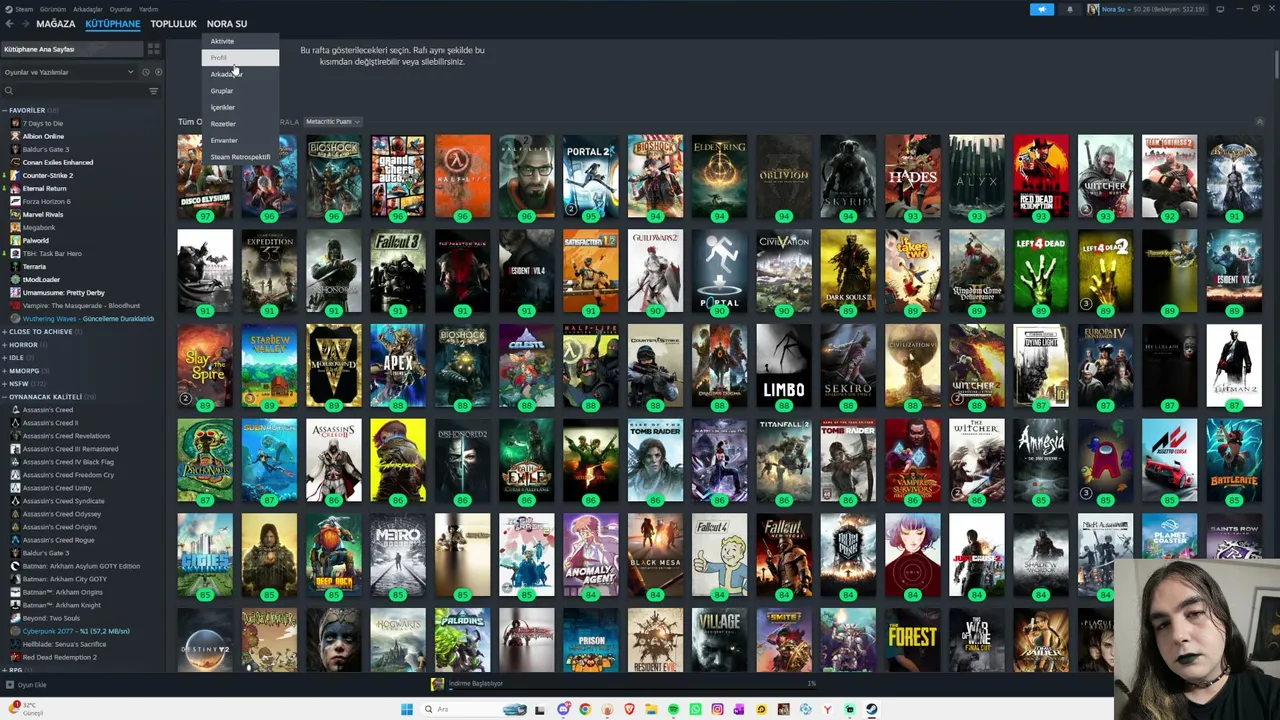The width and height of the screenshot is (1280, 720).
Task: Expand the MMORPG category
Action: [x=5, y=371]
